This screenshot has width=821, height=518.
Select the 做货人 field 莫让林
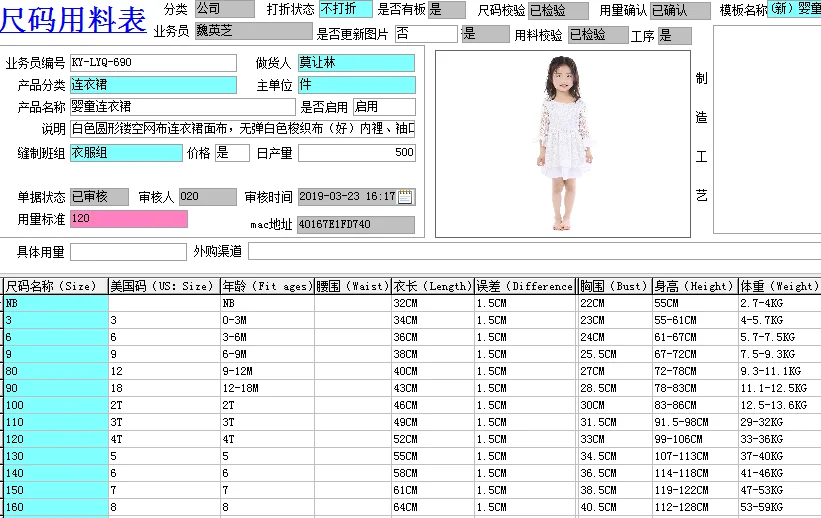(x=357, y=63)
